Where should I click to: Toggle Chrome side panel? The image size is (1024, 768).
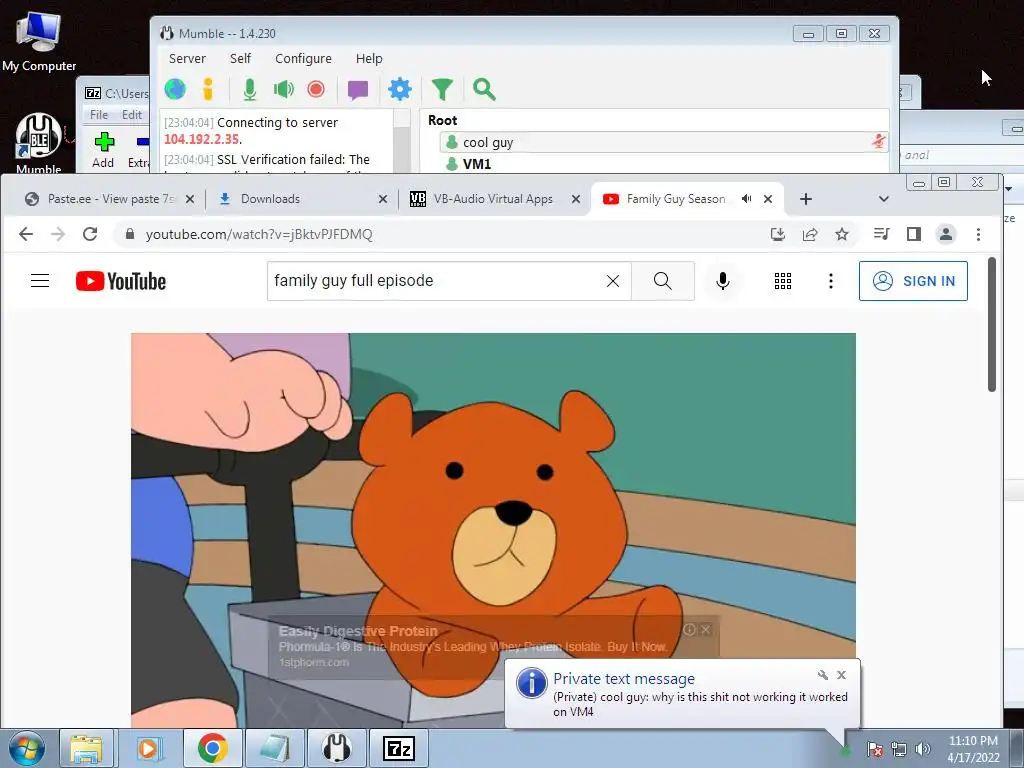(914, 234)
